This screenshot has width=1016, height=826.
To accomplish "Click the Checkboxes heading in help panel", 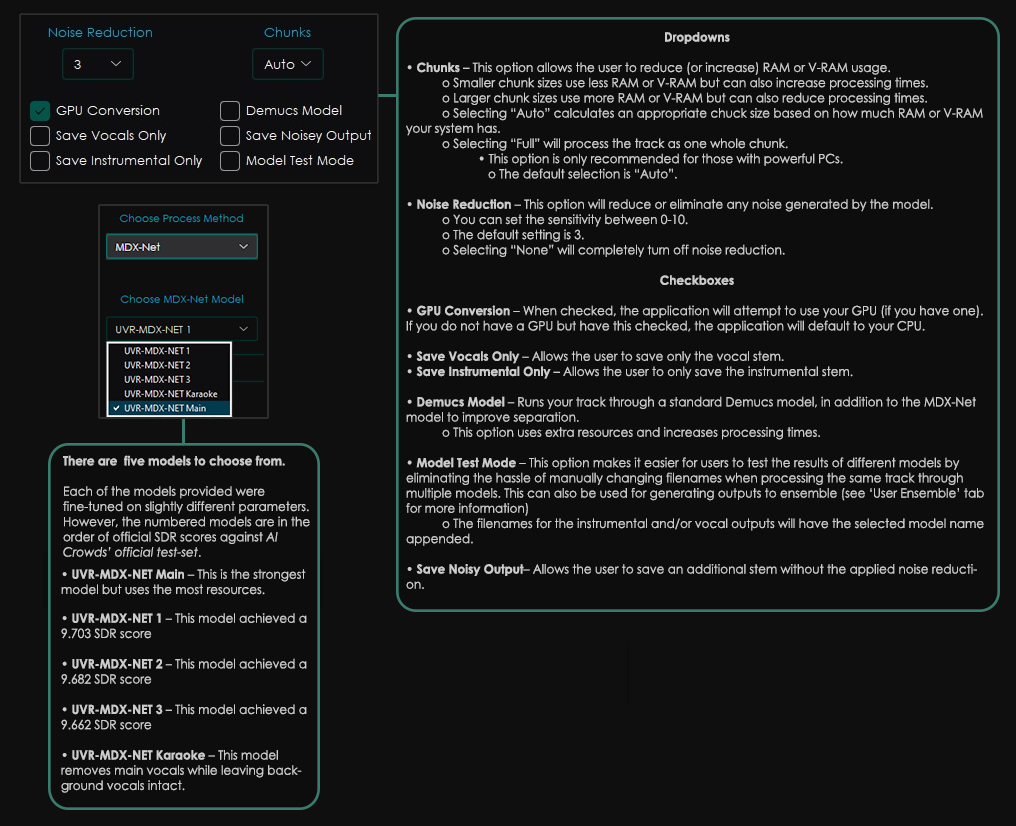I will [x=697, y=281].
